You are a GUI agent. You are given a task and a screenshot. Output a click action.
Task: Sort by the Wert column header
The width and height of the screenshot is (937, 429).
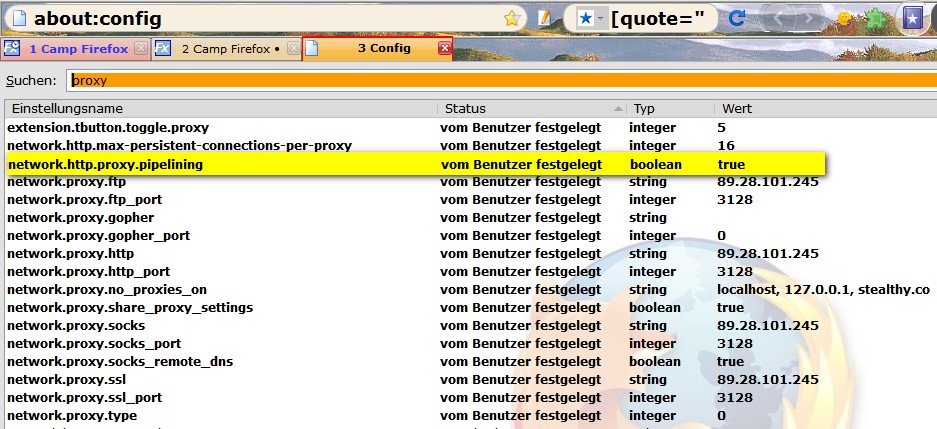tap(826, 109)
